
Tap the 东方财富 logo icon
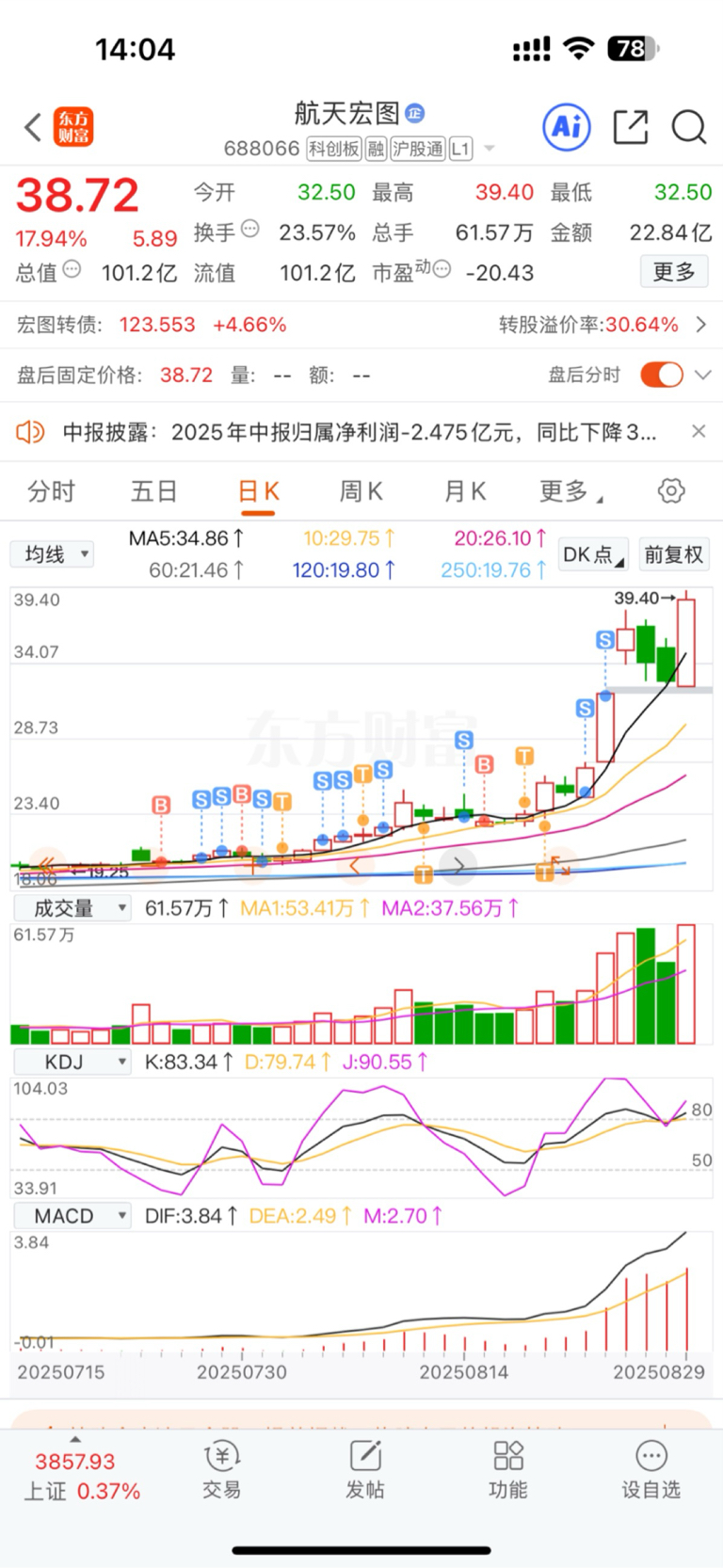[x=73, y=127]
